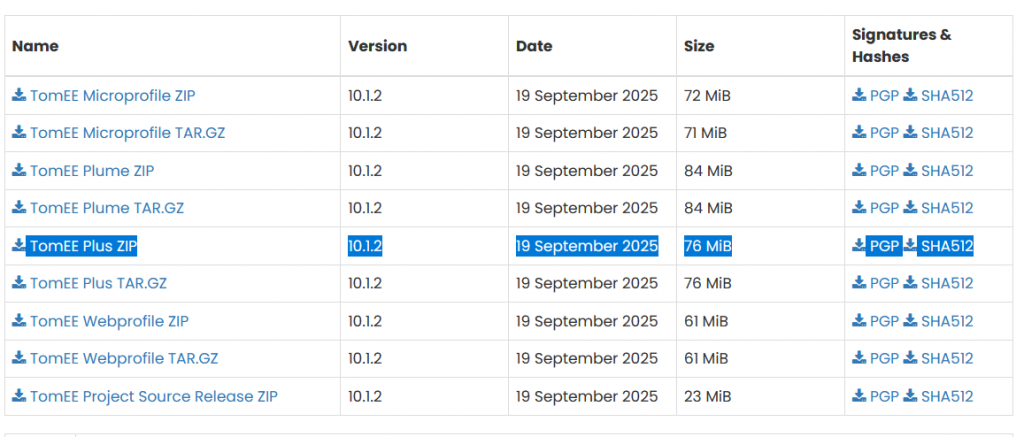Get PGP signature for Project Source Release ZIP
Image resolution: width=1024 pixels, height=437 pixels.
884,396
